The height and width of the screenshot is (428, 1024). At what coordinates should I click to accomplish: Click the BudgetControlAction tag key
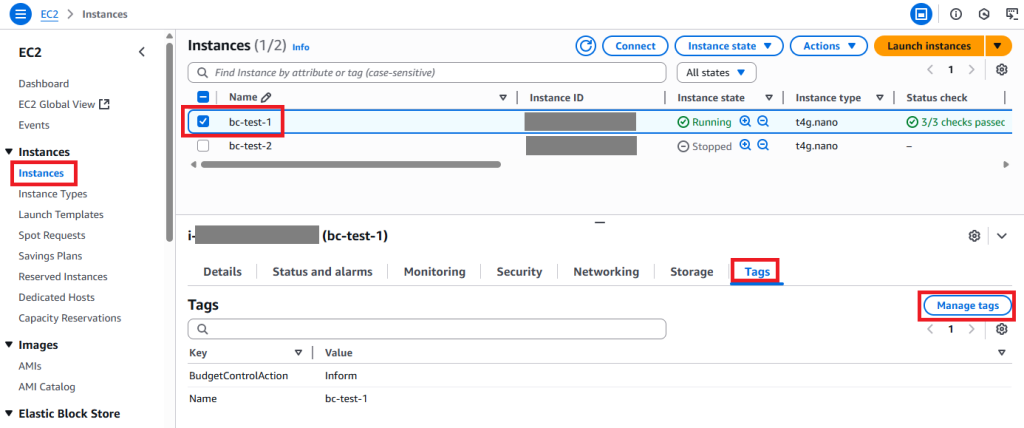(238, 376)
